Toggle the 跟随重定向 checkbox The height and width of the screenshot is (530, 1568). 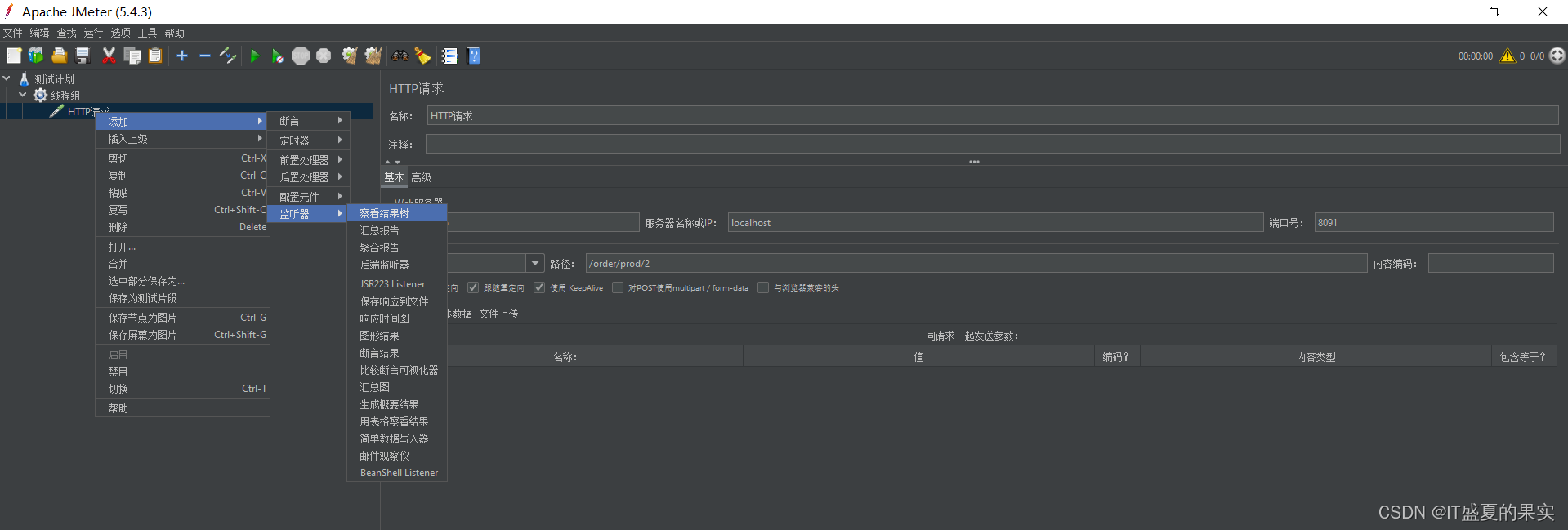472,287
